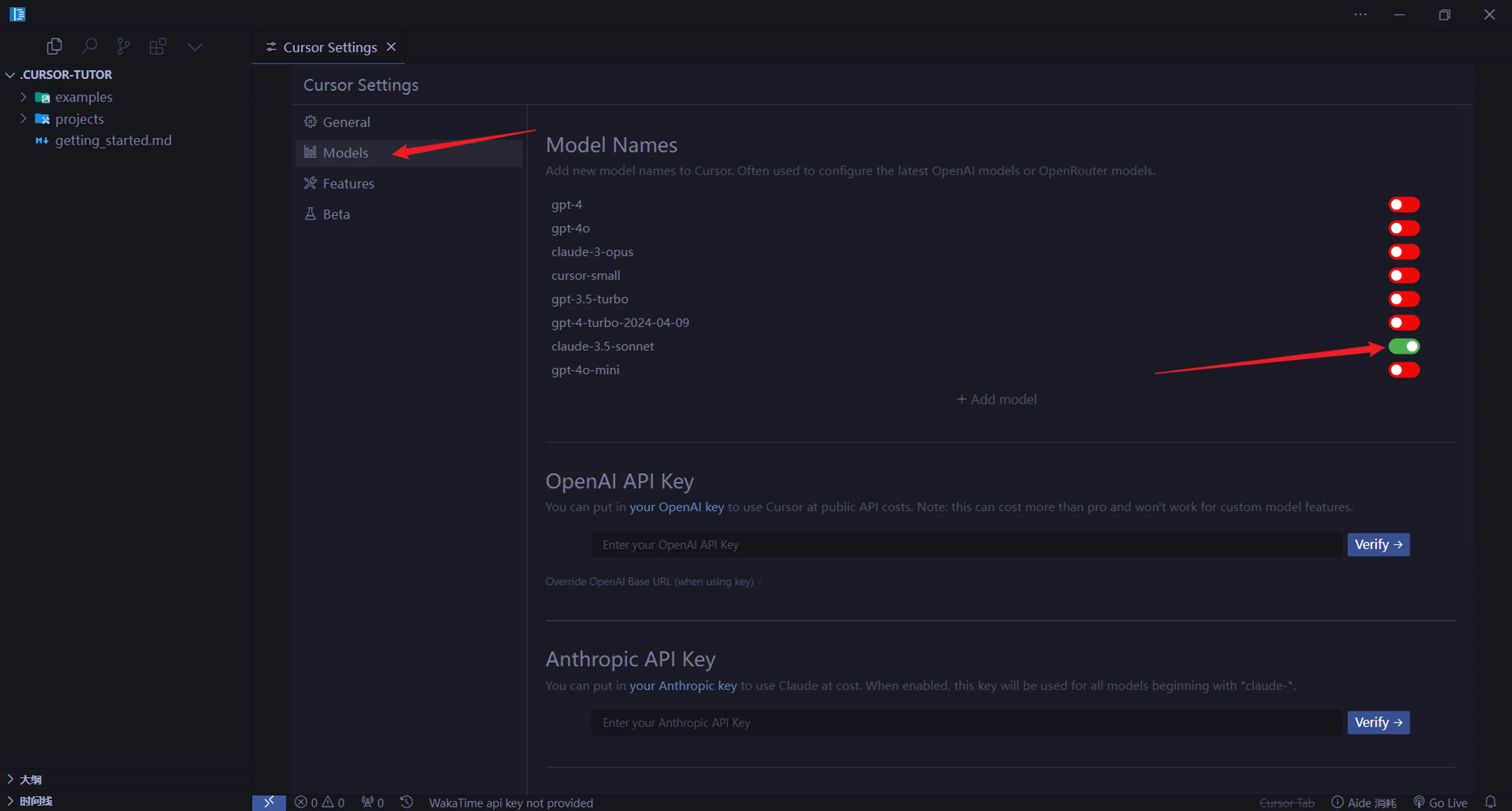Click the Go Live broadcast icon

(1419, 802)
